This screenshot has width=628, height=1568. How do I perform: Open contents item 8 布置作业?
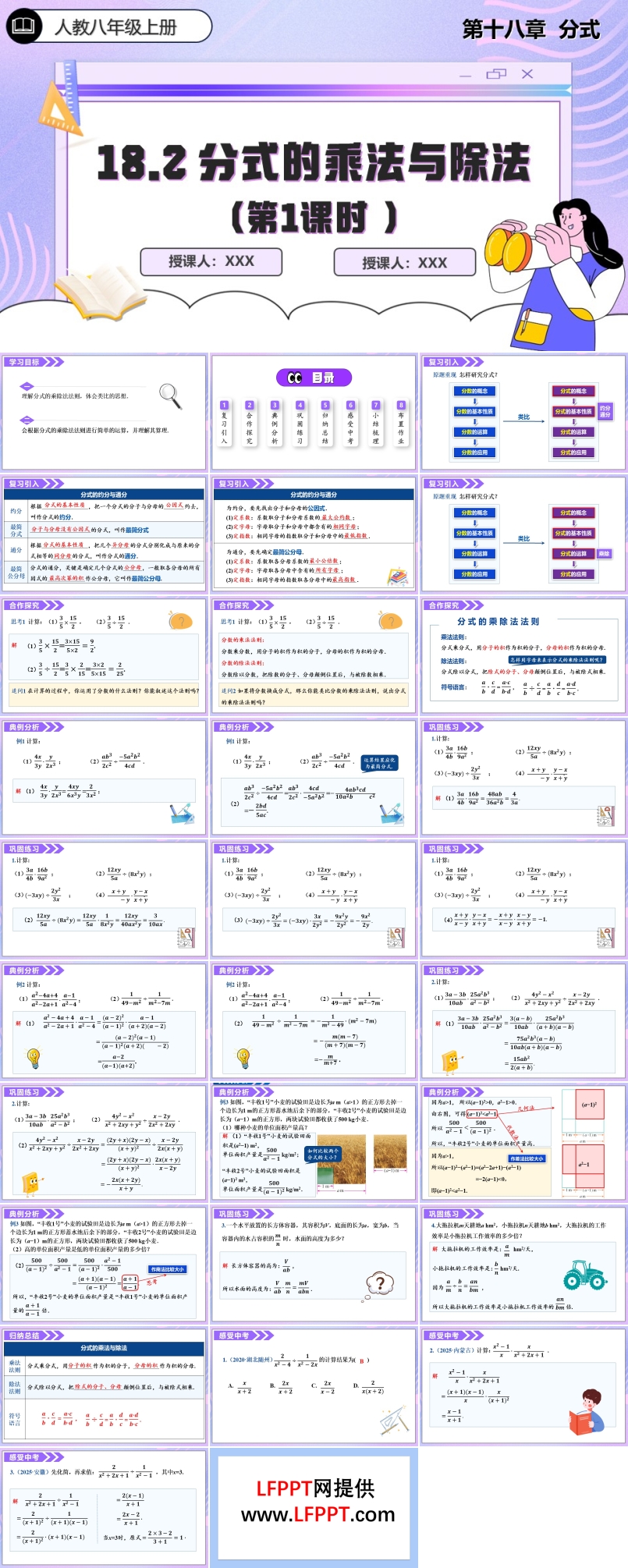pos(401,423)
